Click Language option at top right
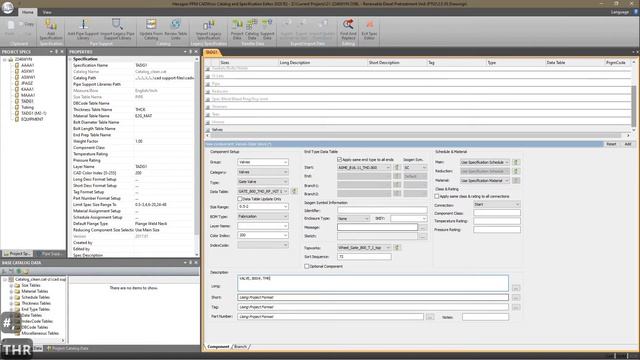 [x=620, y=12]
